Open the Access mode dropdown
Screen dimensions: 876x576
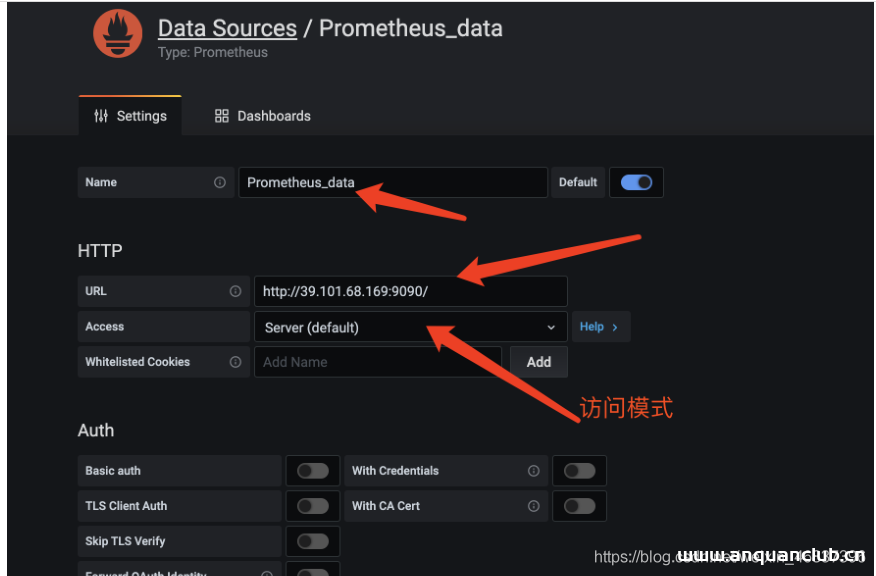(x=409, y=327)
